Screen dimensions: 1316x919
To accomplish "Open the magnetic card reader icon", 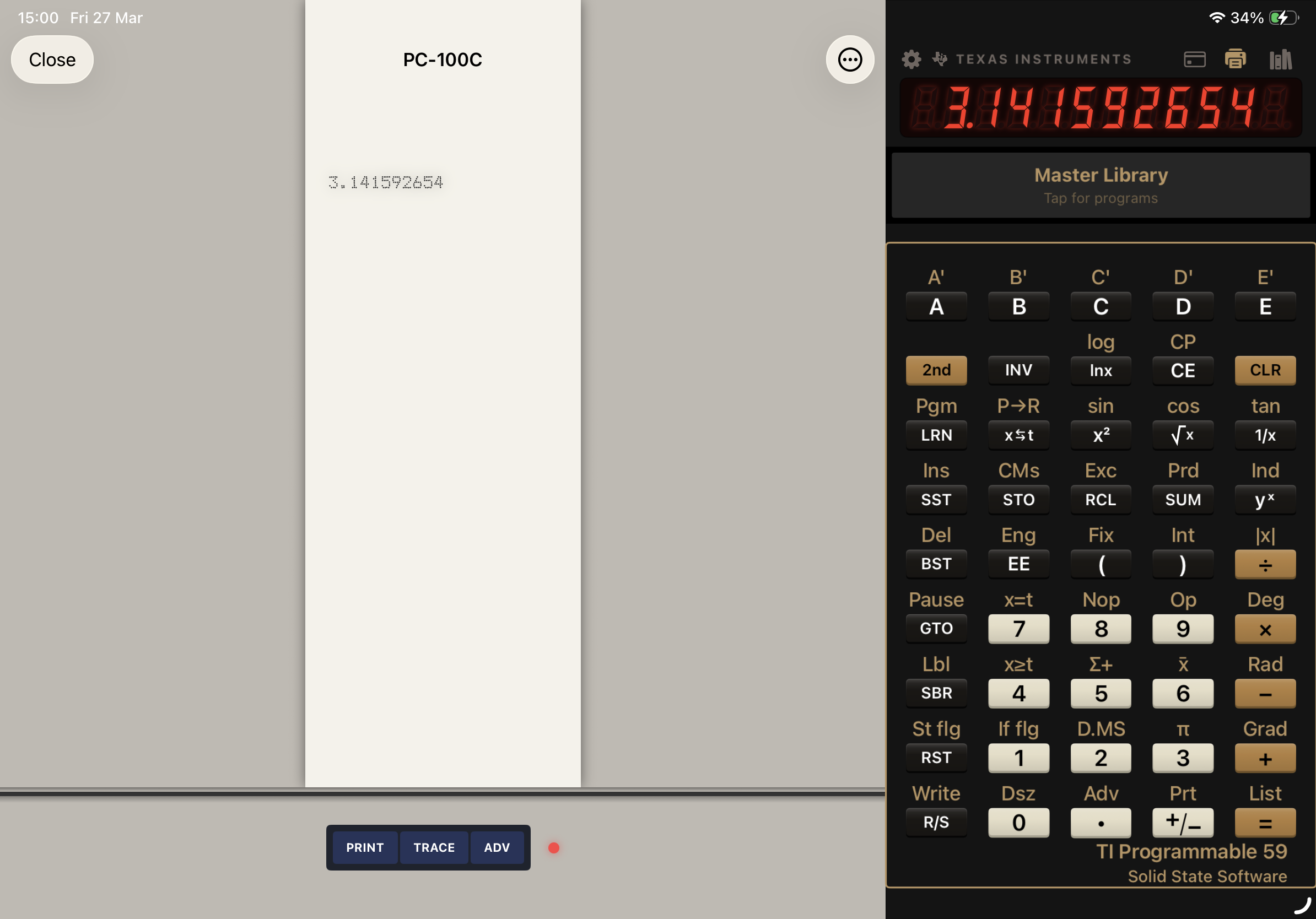I will [1195, 59].
